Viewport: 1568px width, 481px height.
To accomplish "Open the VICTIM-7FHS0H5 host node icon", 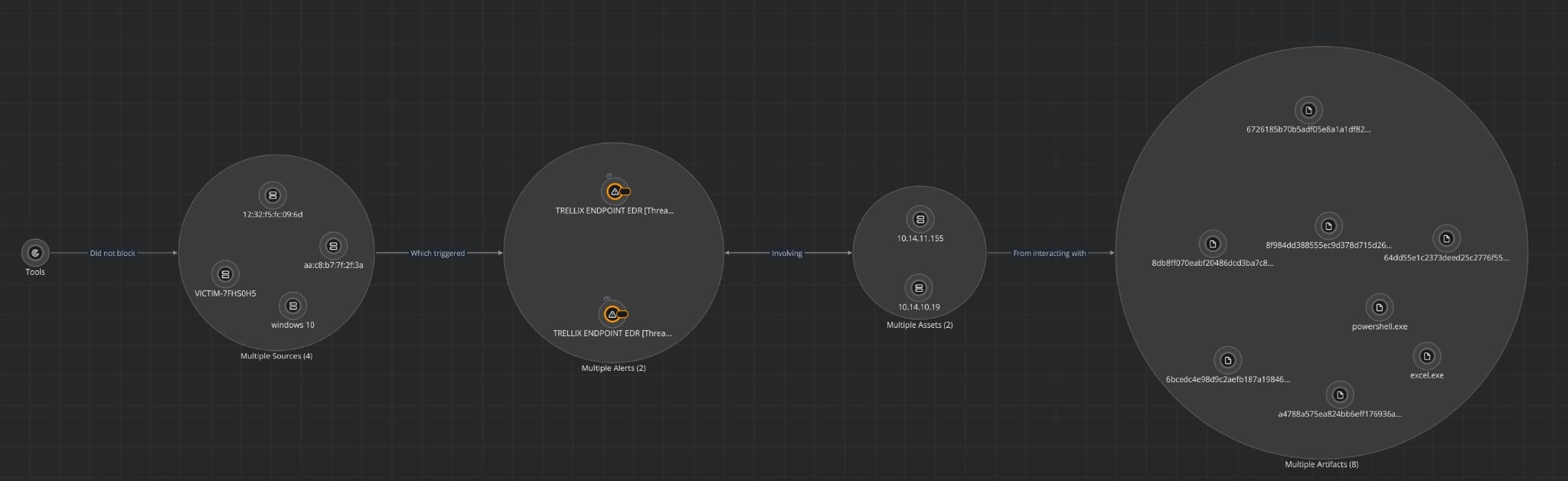I will pyautogui.click(x=225, y=274).
